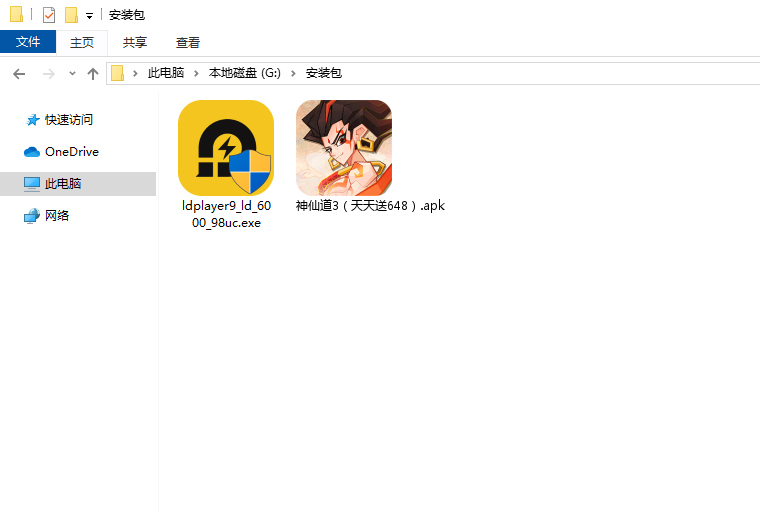Expand the chevron after 本地磁盘 (G:)

click(x=294, y=74)
